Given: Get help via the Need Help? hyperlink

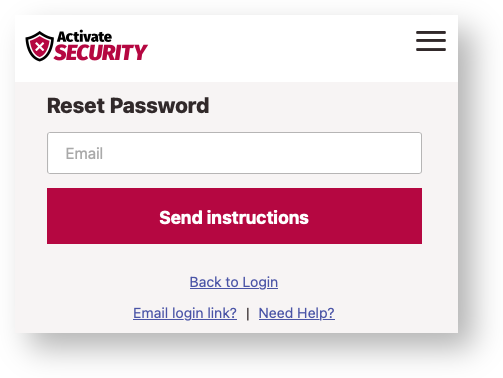Looking at the screenshot, I should (297, 313).
